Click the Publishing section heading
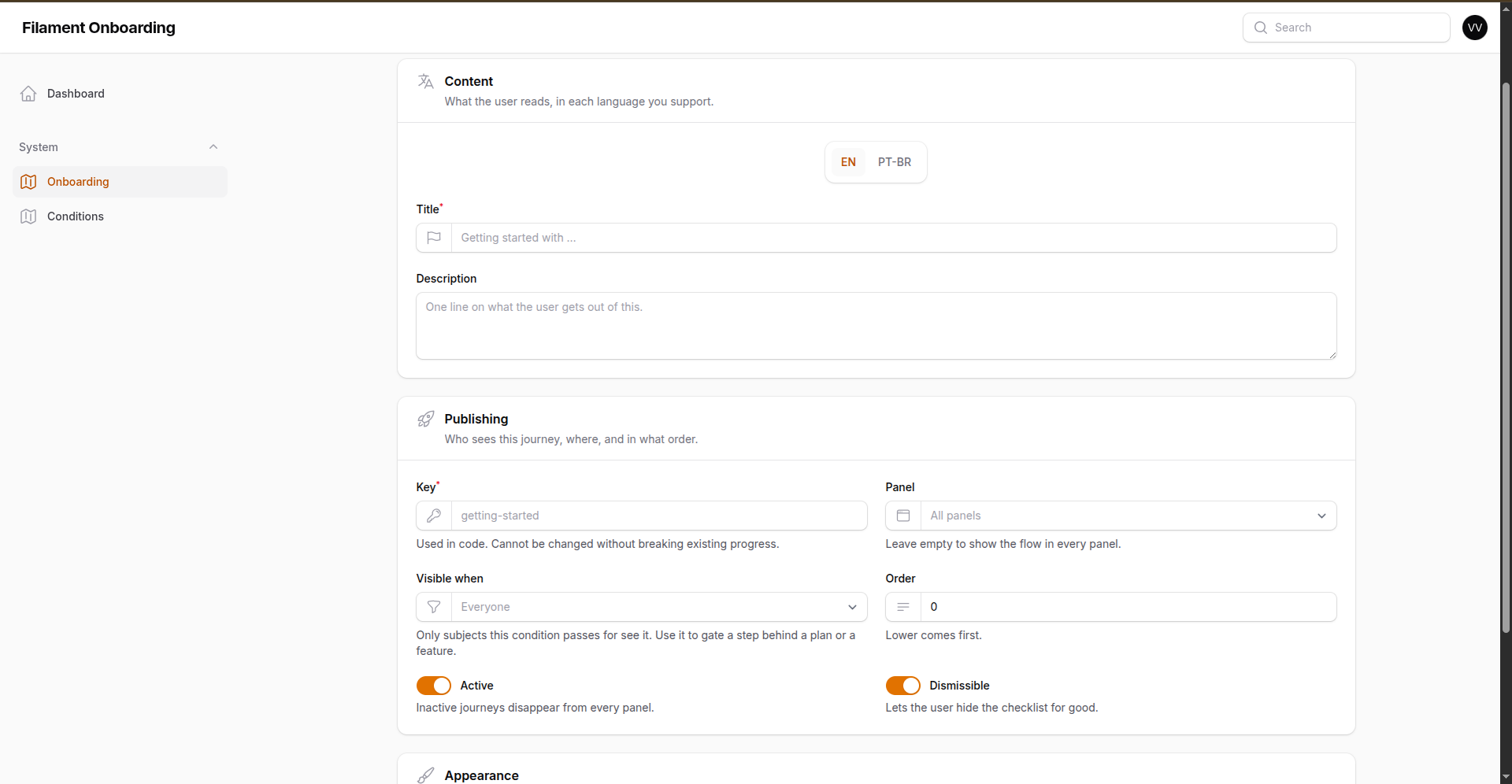Viewport: 1512px width, 784px height. [x=476, y=419]
